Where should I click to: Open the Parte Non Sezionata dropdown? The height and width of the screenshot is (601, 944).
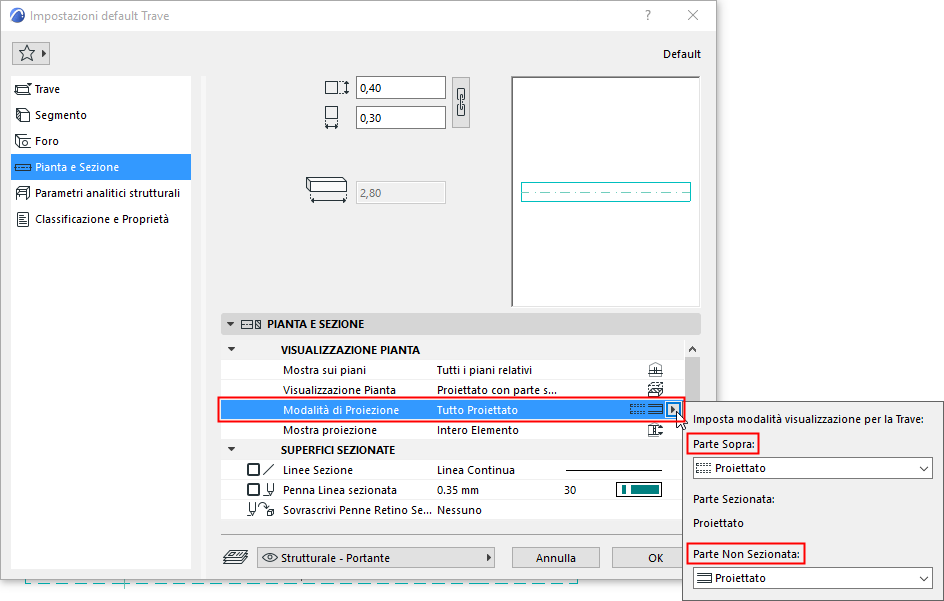pyautogui.click(x=813, y=578)
